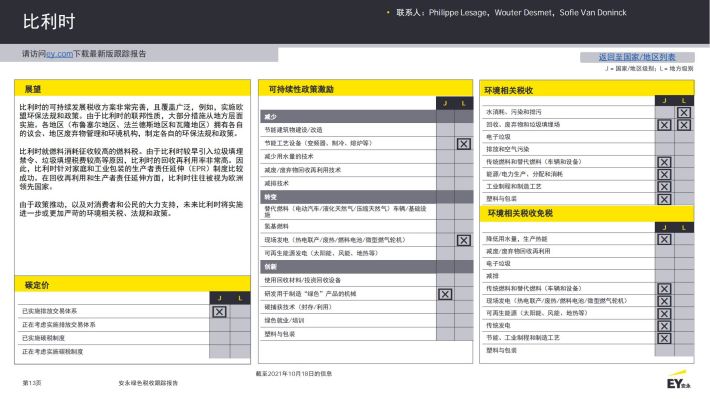Toggle L checkbox for 水消耗、污染和排污
Viewport: 710px width, 399px height.
pos(684,112)
